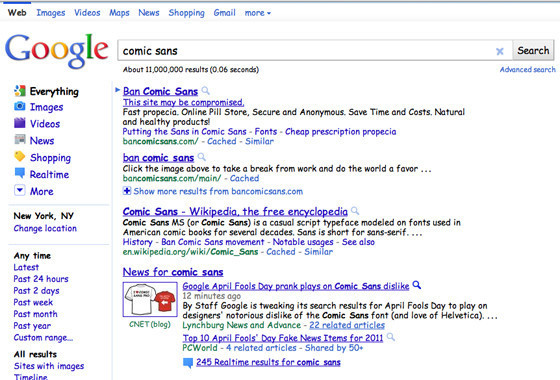Image resolution: width=560 pixels, height=380 pixels.
Task: Clear the search box with the X icon
Action: (x=500, y=51)
